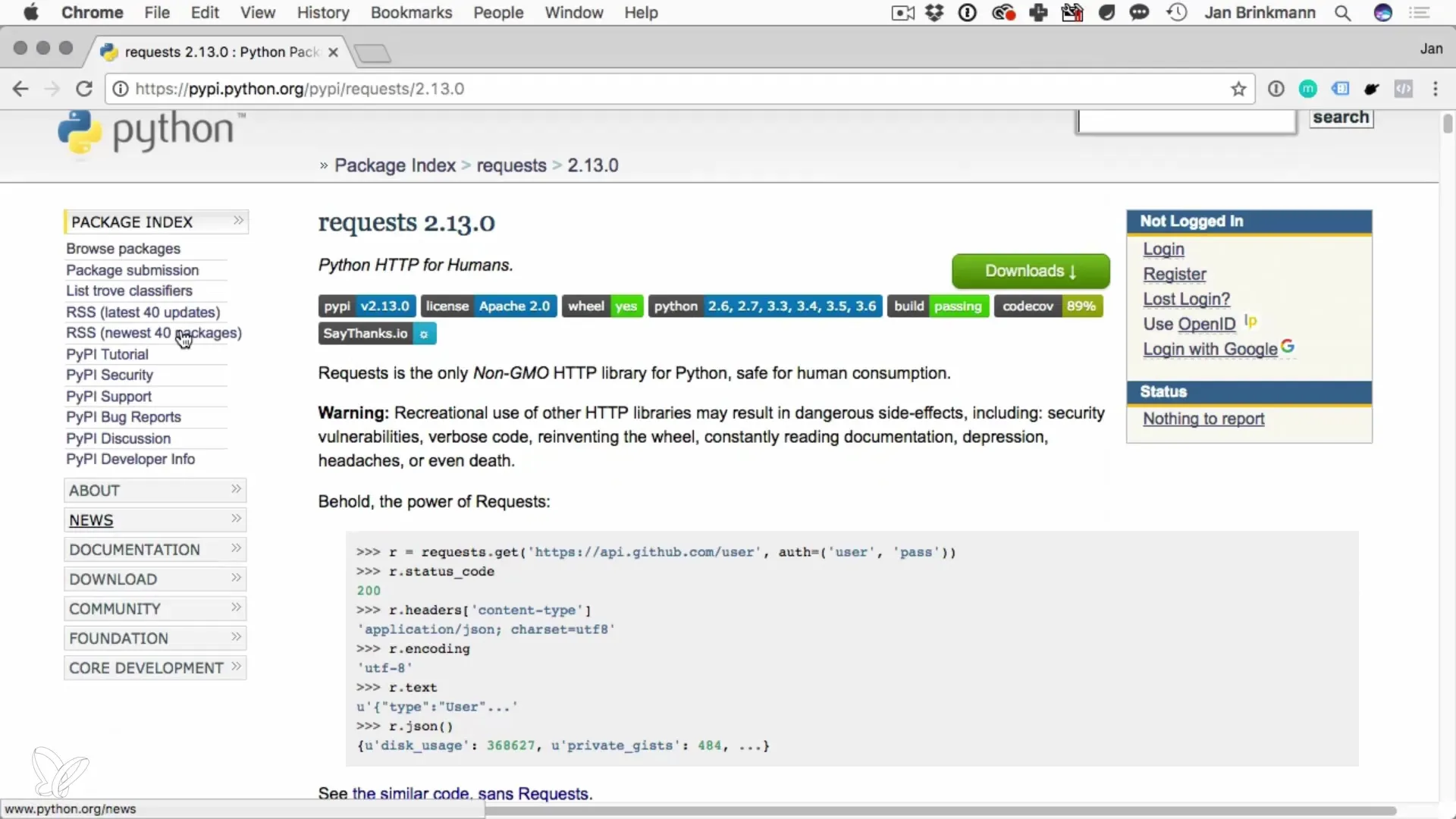Click the browser forward arrow

pyautogui.click(x=52, y=89)
